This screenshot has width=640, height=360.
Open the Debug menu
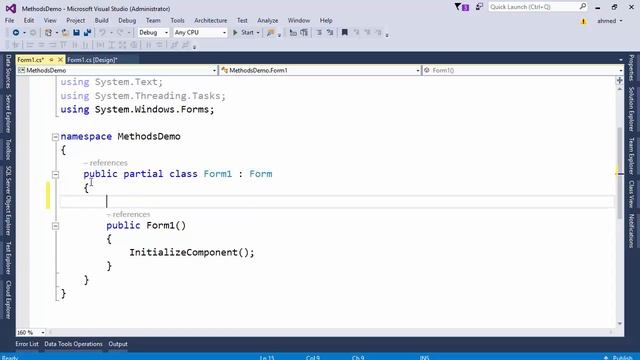127,20
